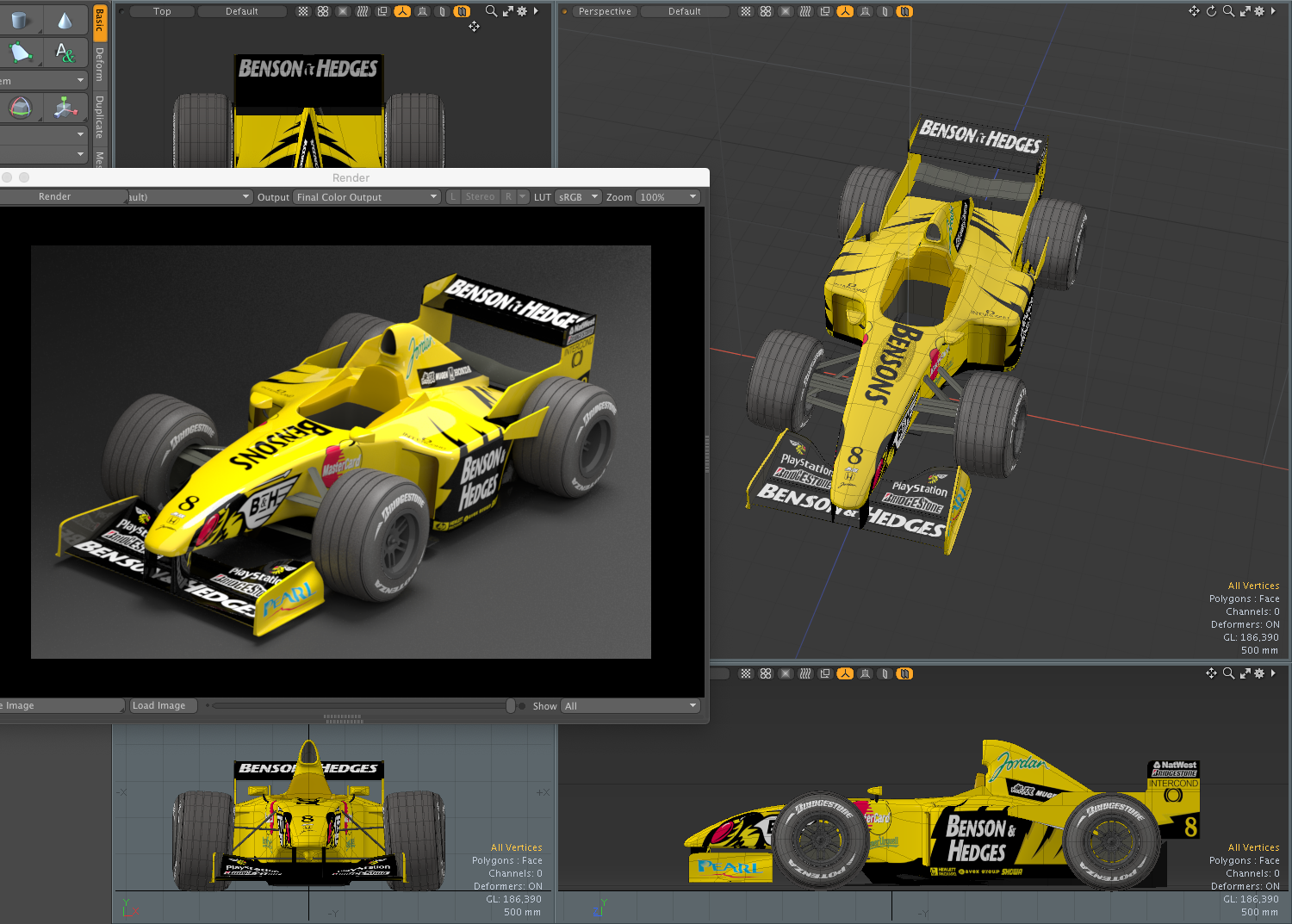1292x924 pixels.
Task: Click zoom magnifier in side-view viewport
Action: point(1228,673)
